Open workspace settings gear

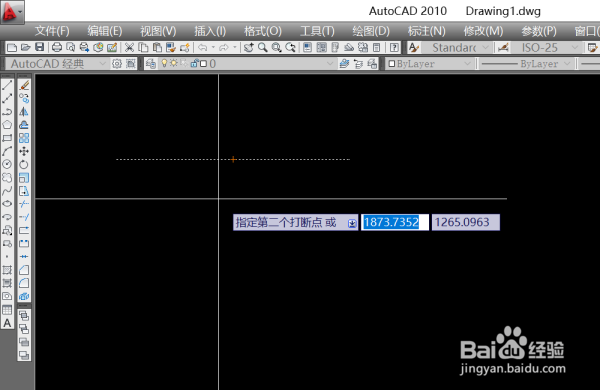117,64
